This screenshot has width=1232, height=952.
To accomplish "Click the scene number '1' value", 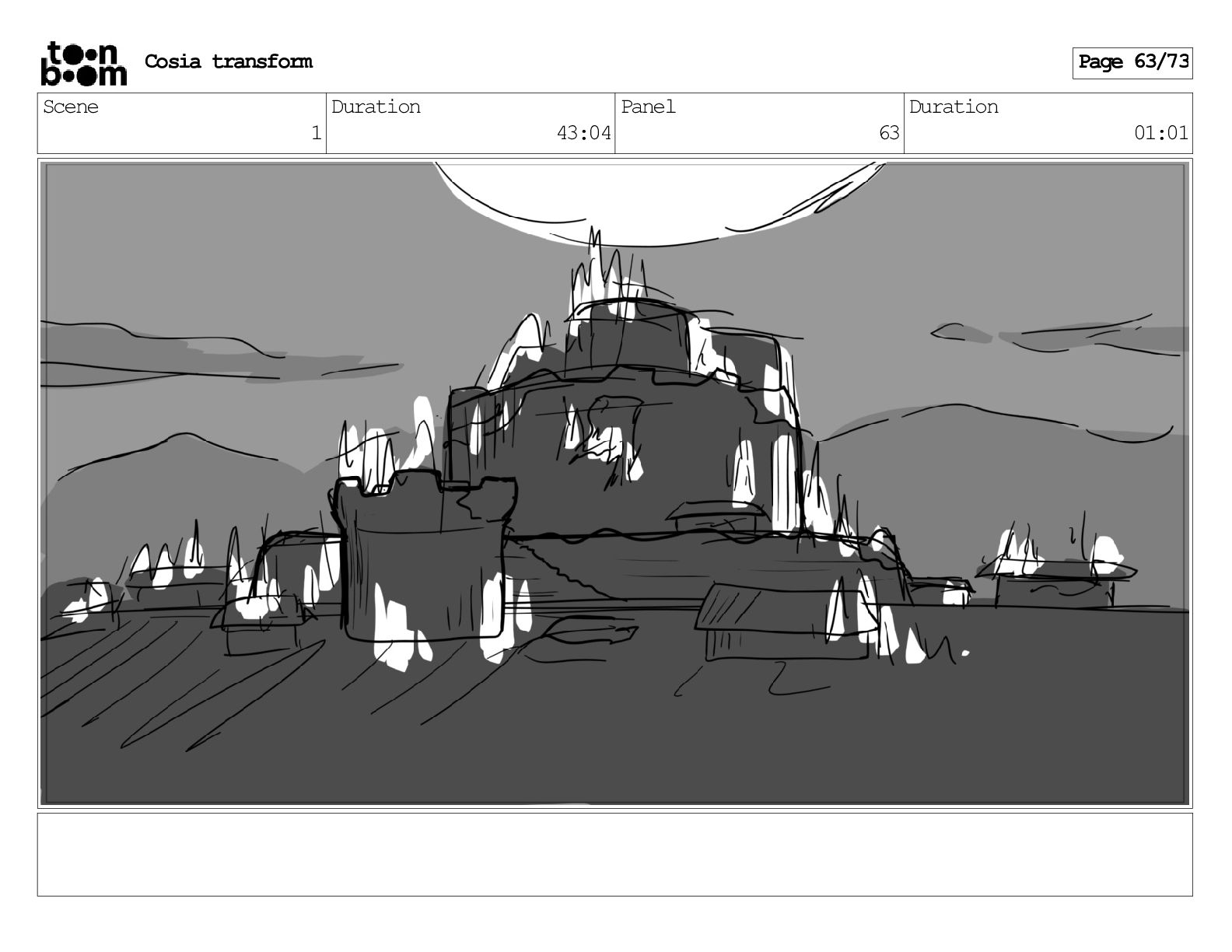I will coord(316,133).
